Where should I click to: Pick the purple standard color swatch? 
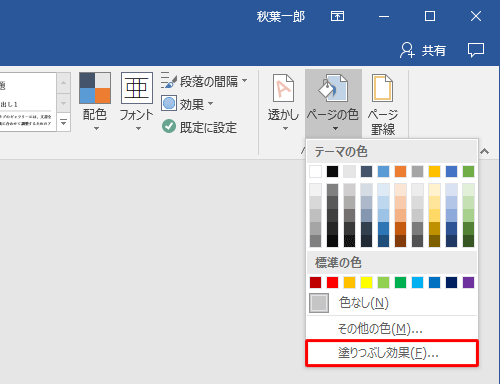(x=468, y=282)
